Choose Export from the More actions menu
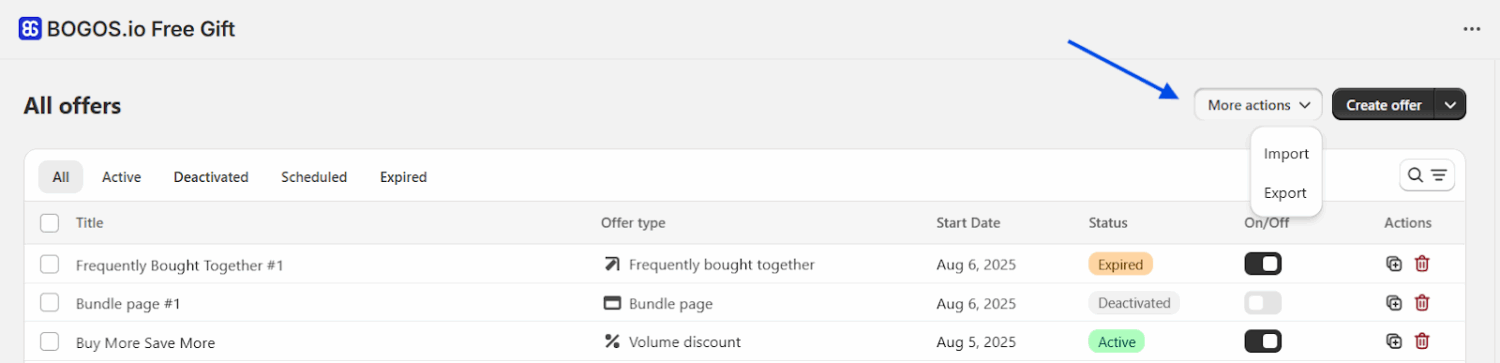This screenshot has width=1500, height=363. [x=1286, y=193]
